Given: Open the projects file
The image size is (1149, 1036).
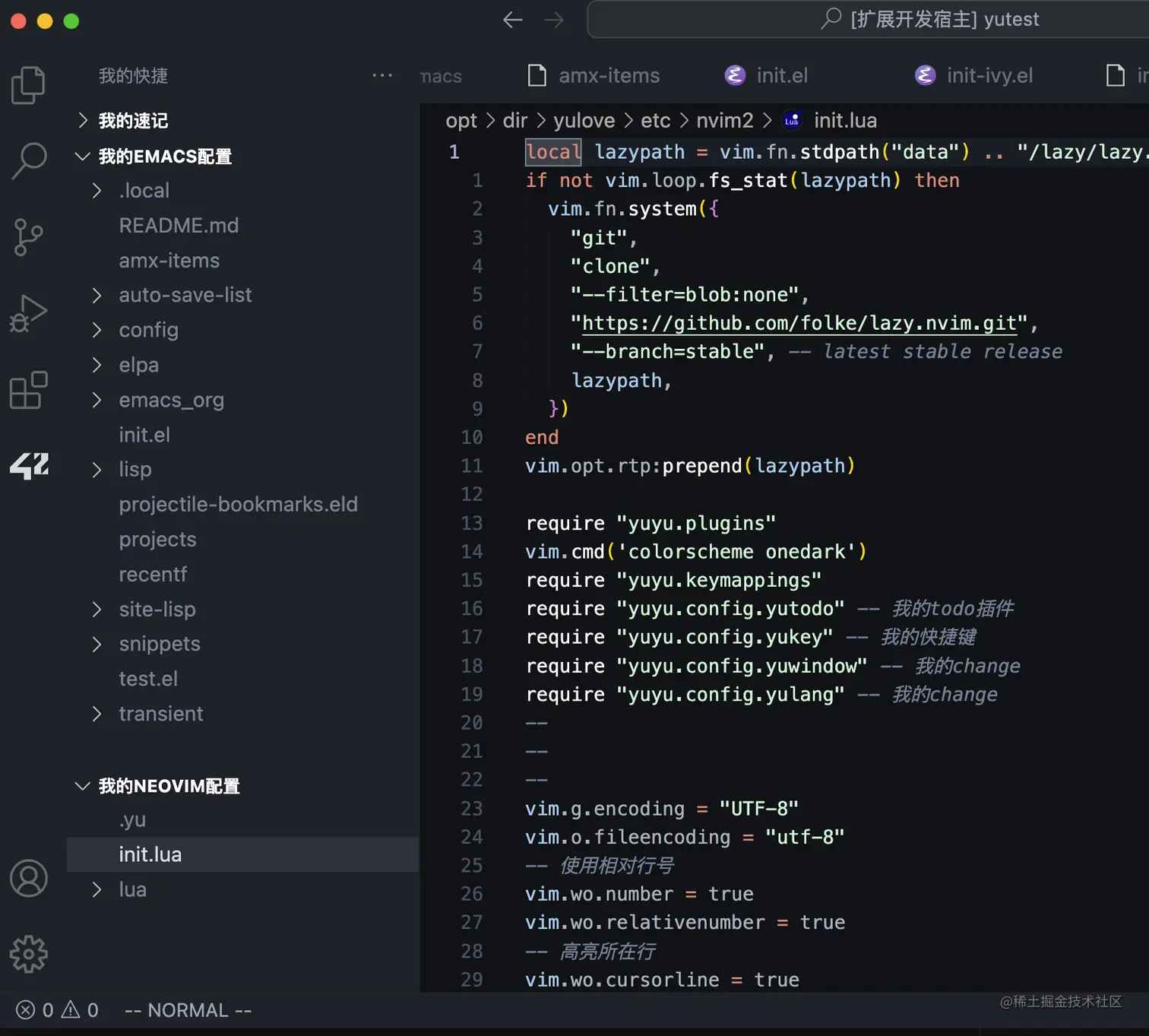Looking at the screenshot, I should pyautogui.click(x=157, y=540).
